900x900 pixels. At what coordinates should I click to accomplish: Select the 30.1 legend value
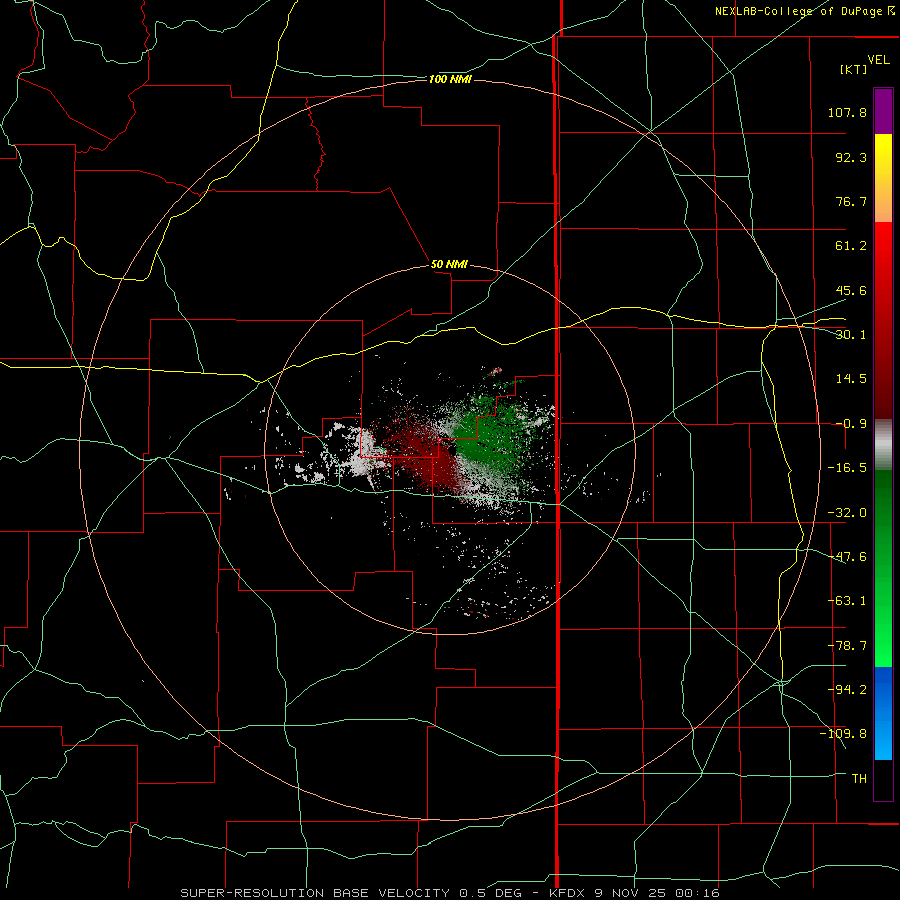(851, 335)
